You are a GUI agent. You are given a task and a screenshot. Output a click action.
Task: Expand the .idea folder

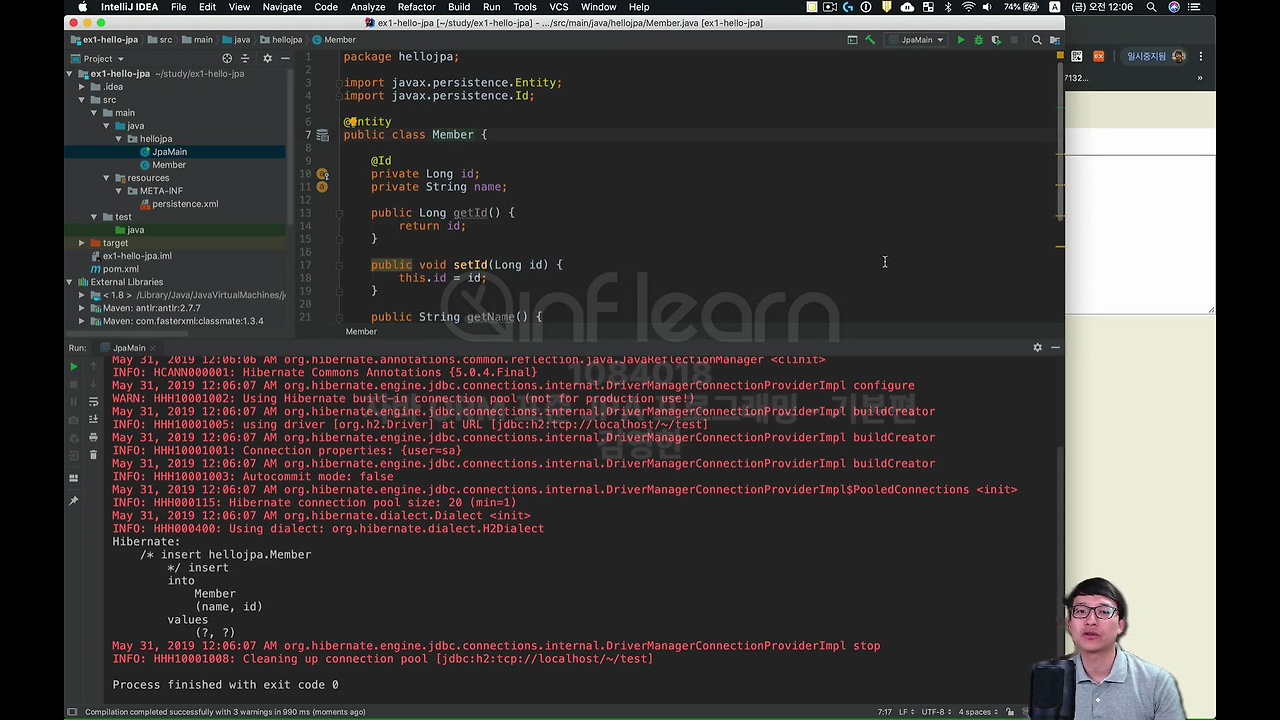82,87
